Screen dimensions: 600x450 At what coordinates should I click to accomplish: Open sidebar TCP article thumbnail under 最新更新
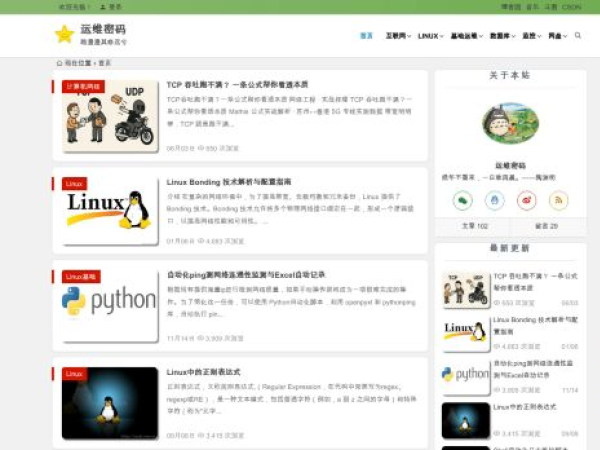click(x=466, y=290)
